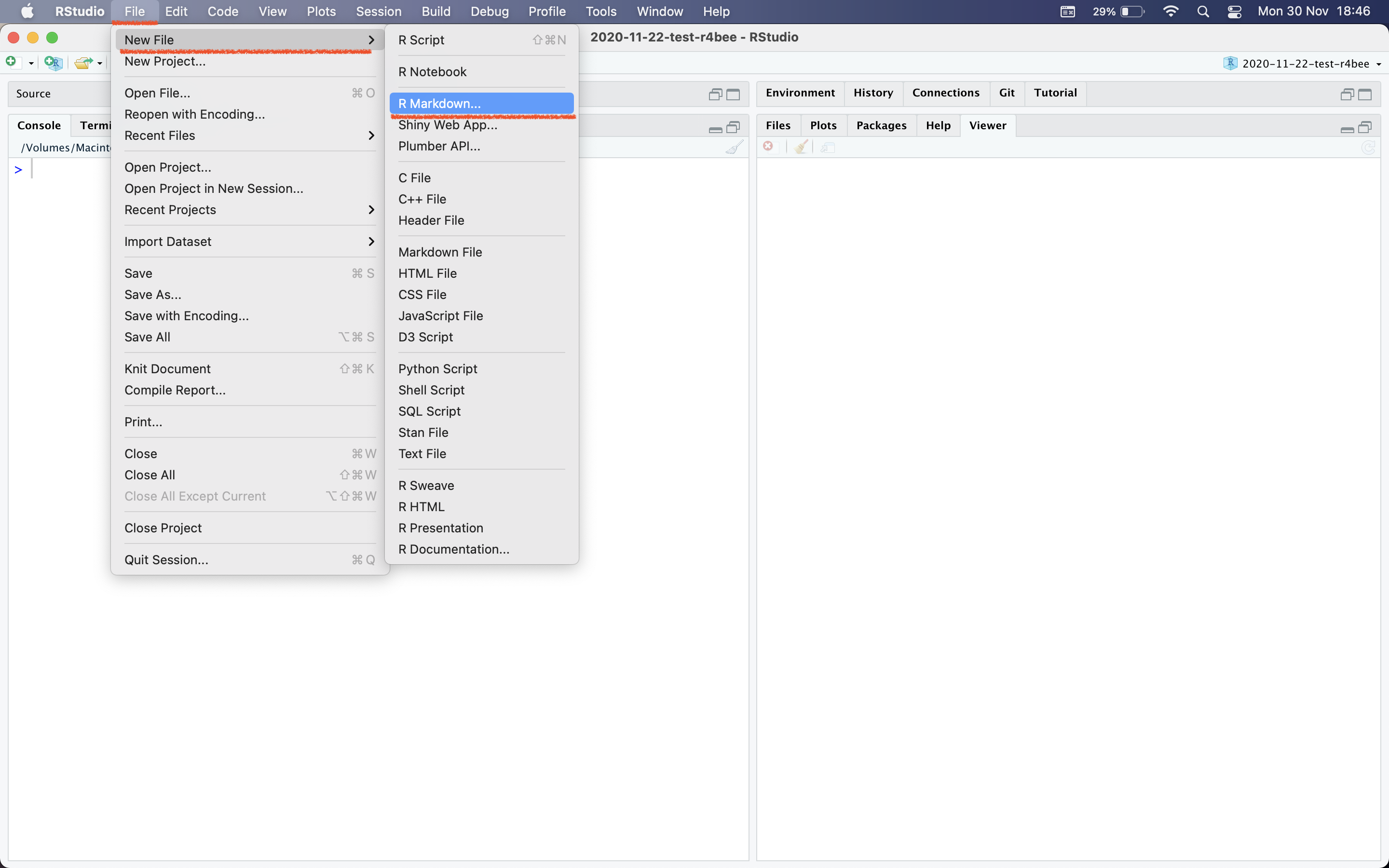The height and width of the screenshot is (868, 1389).
Task: Open macOS Control Center
Action: coord(1234,12)
